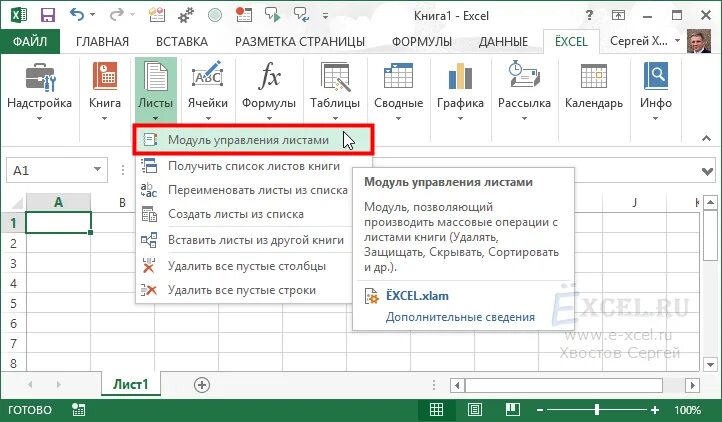
Task: Switch to Page Layout view
Action: tap(475, 409)
